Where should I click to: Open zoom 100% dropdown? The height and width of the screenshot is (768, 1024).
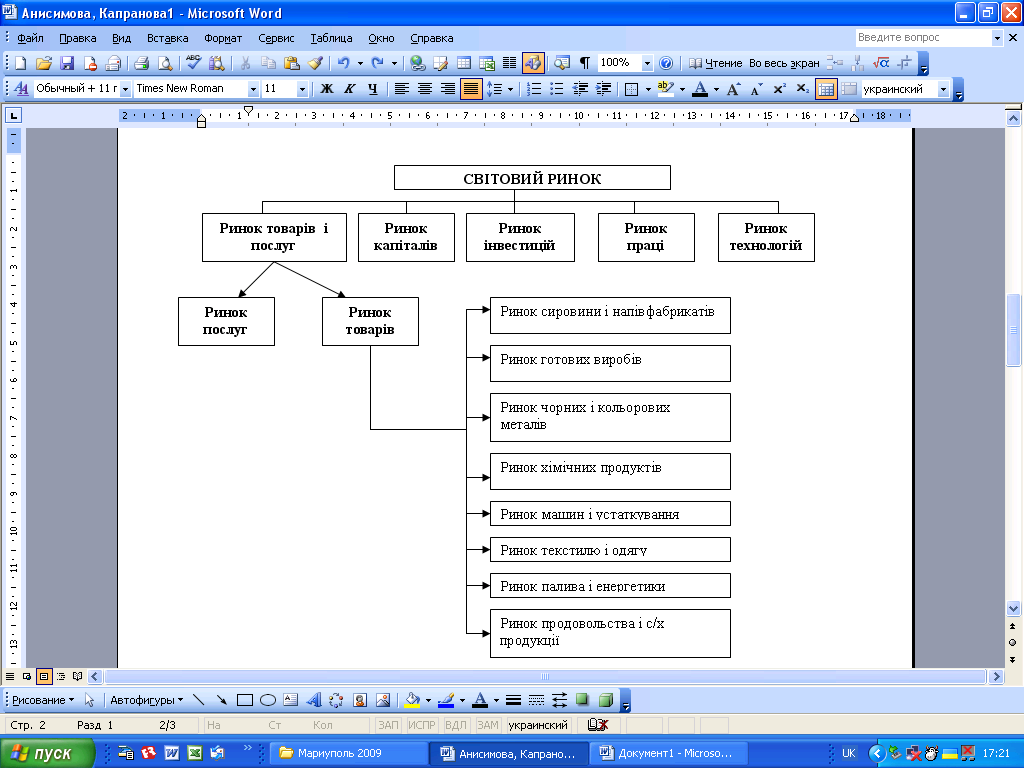click(x=647, y=63)
